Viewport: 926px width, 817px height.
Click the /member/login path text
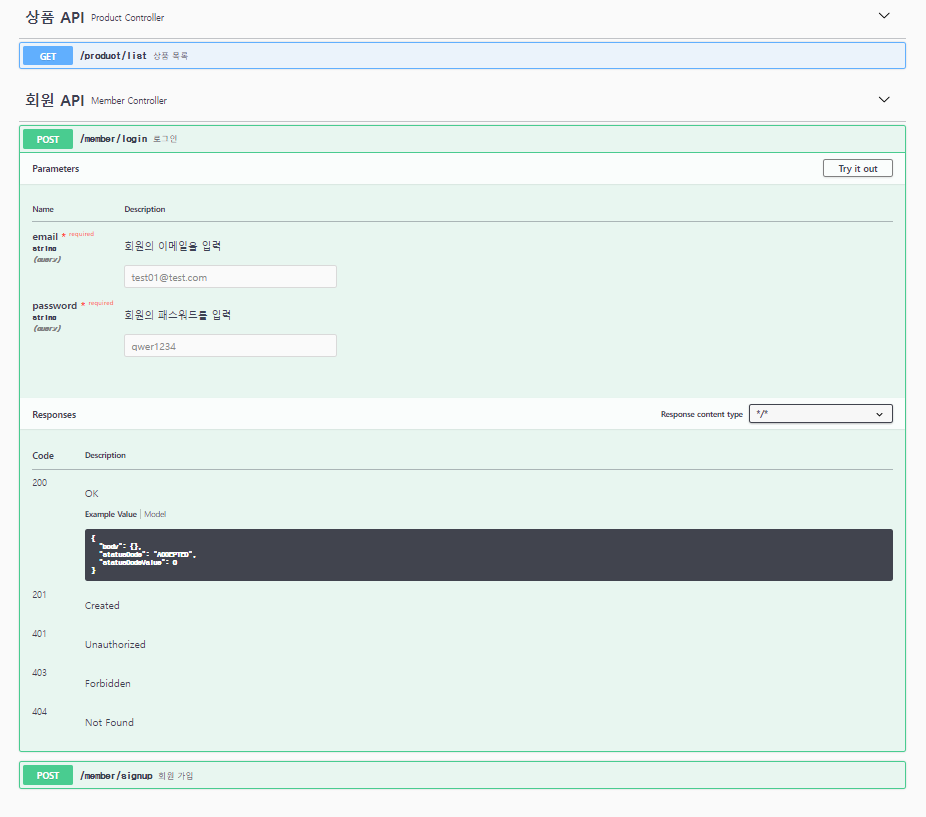[x=113, y=139]
